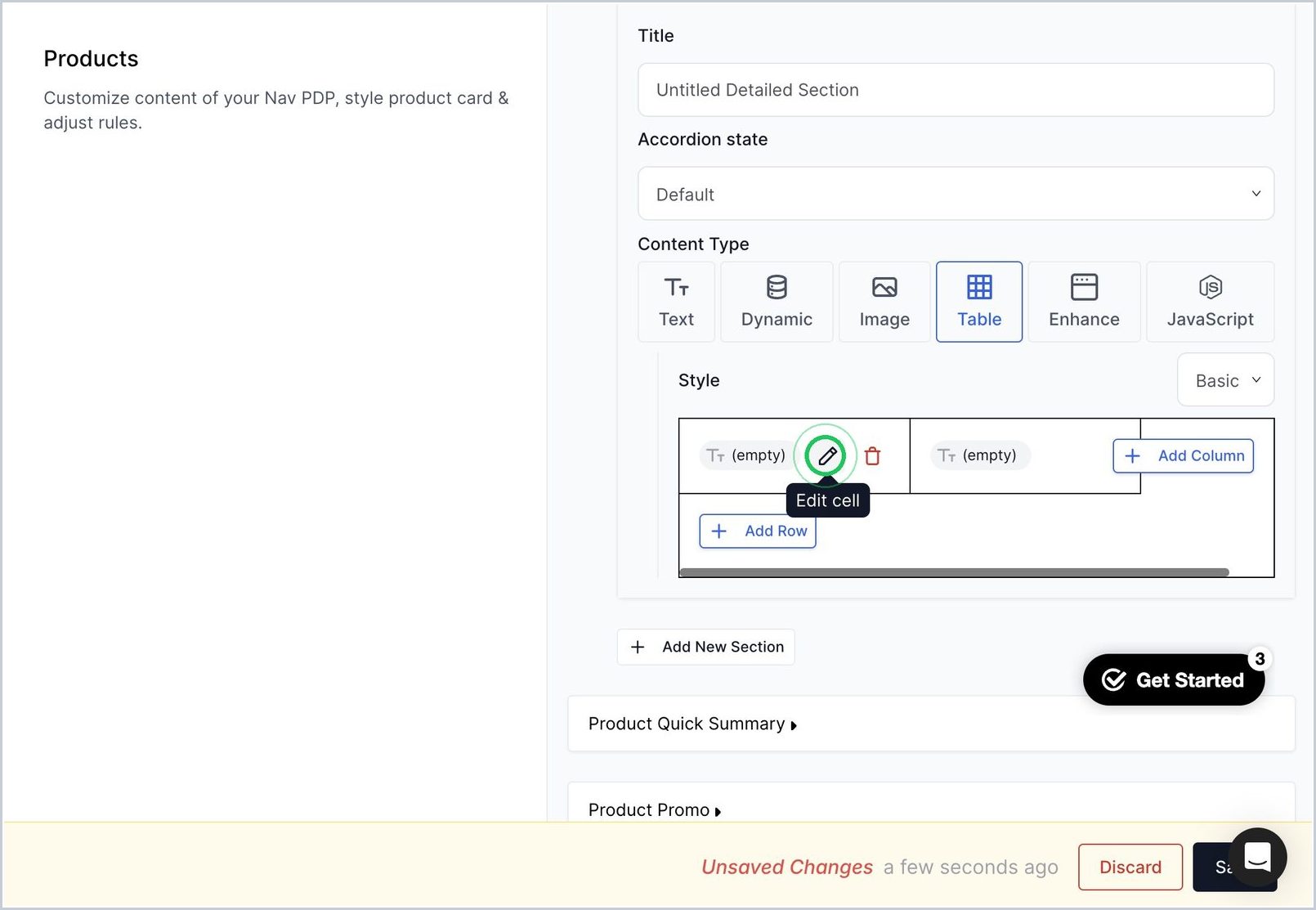1316x910 pixels.
Task: Select the Text content type
Action: (x=676, y=302)
